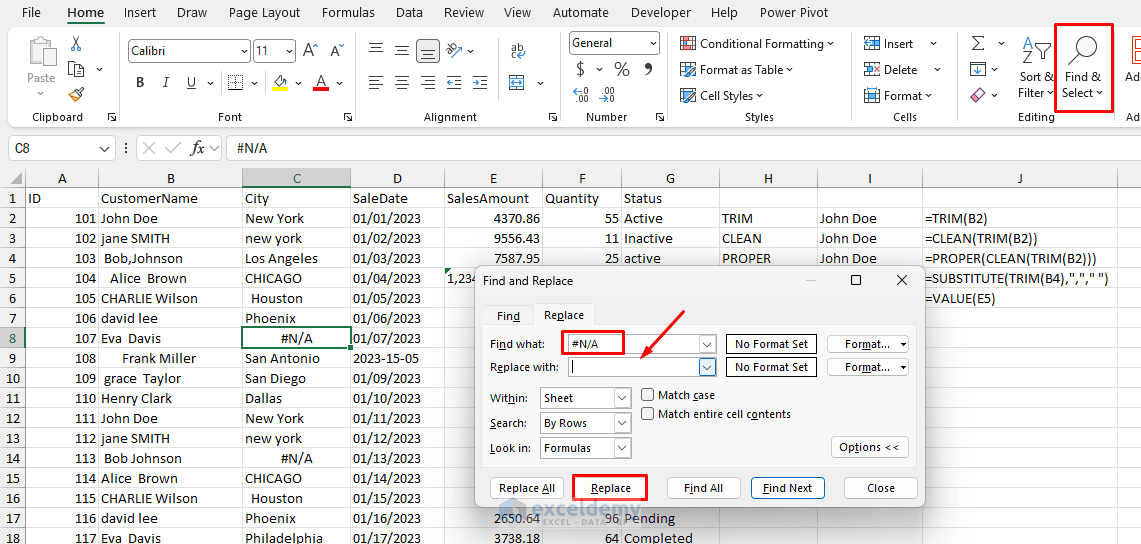
Task: Open the Data ribbon tab
Action: tap(410, 12)
